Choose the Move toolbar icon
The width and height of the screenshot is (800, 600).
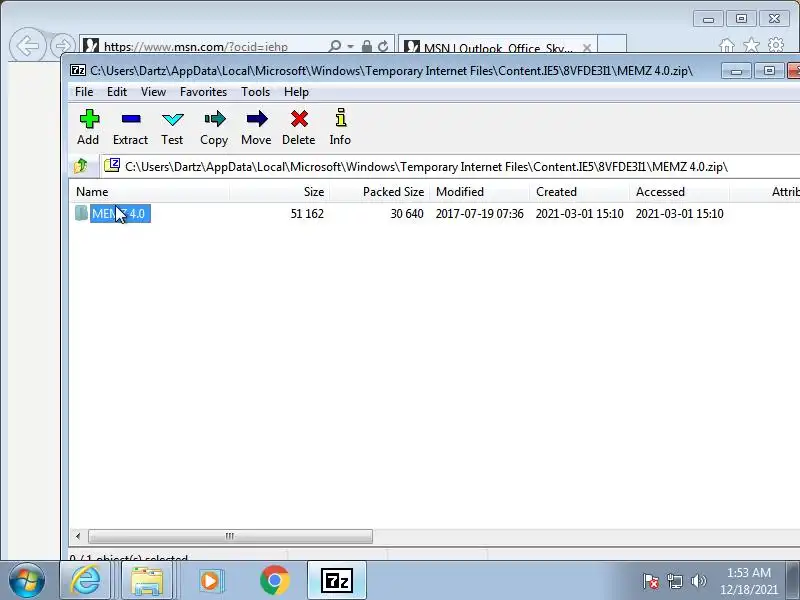(x=256, y=127)
